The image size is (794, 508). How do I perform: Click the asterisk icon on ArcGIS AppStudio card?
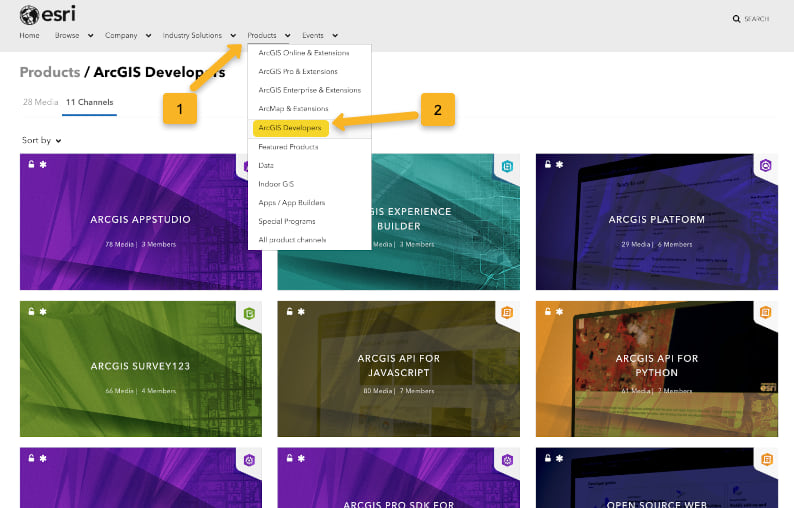point(43,164)
